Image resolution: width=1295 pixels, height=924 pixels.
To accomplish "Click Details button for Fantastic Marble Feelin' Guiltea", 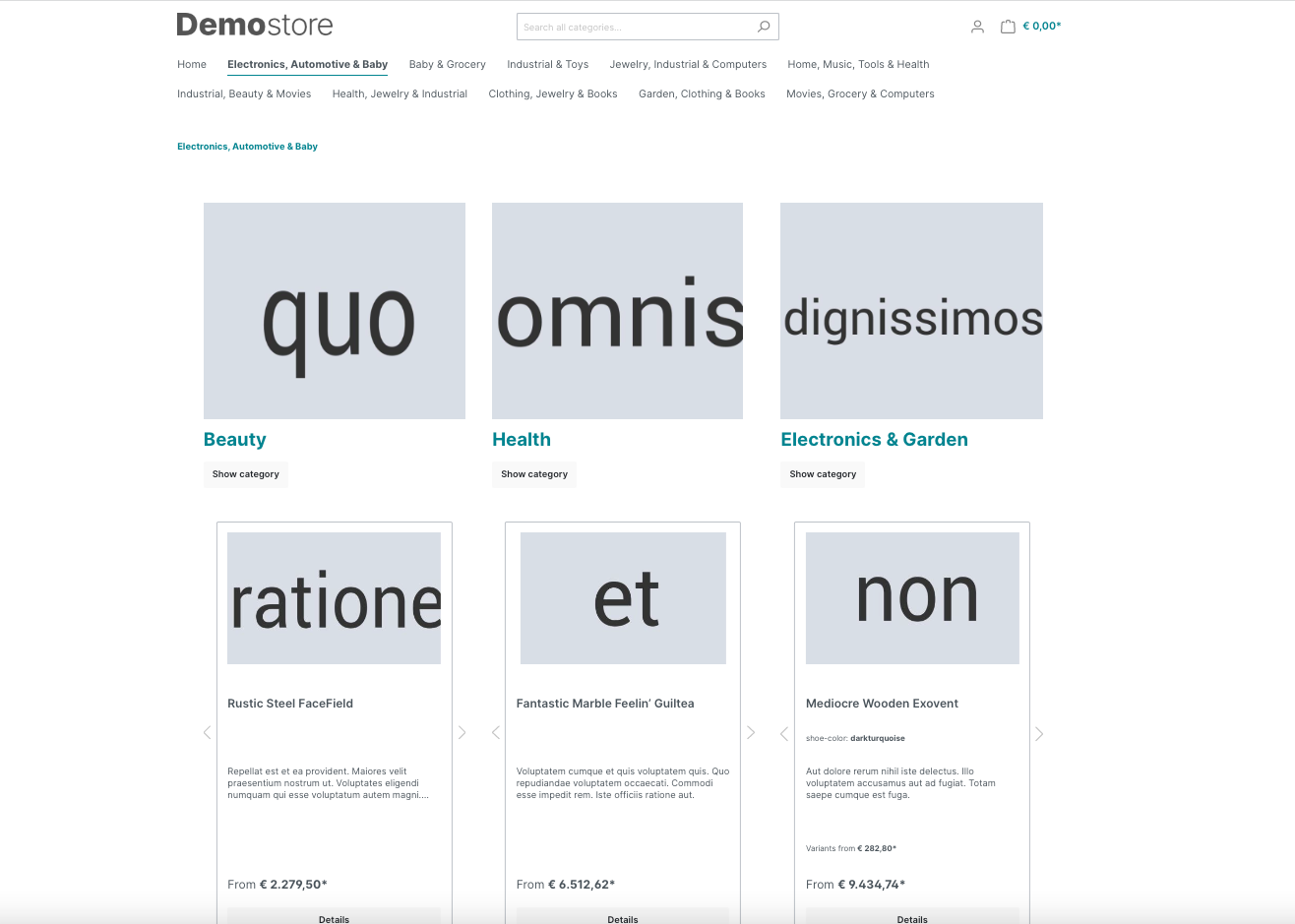I will (x=623, y=916).
